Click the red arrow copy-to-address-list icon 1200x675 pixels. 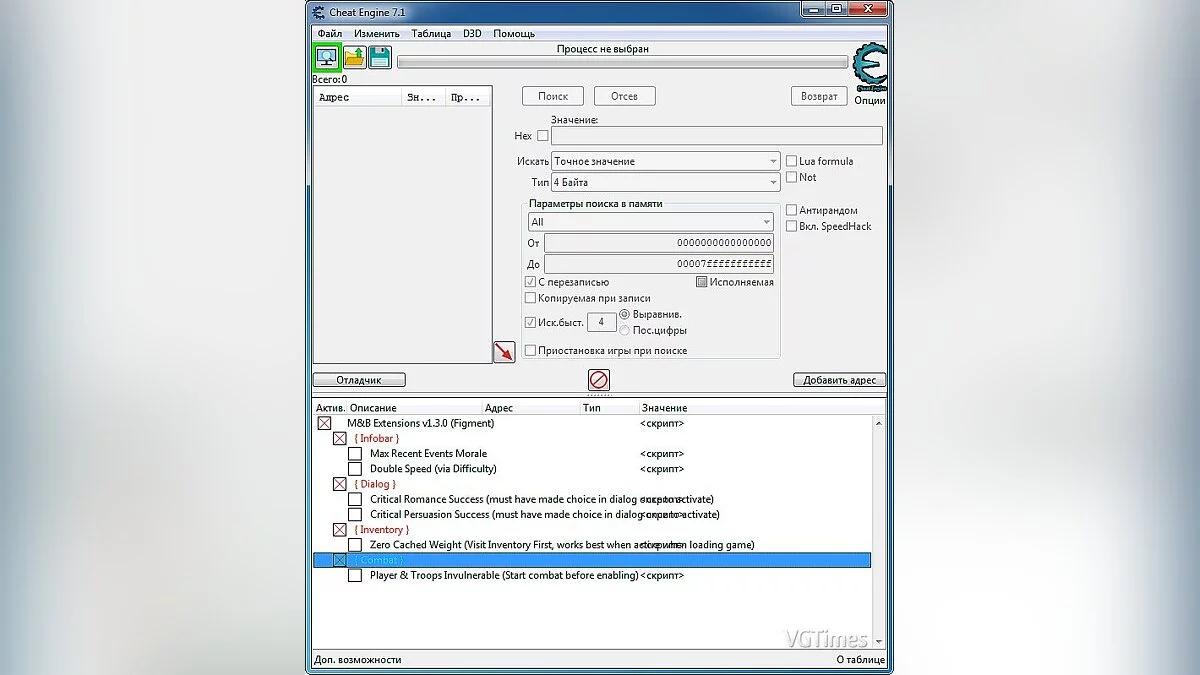coord(504,352)
